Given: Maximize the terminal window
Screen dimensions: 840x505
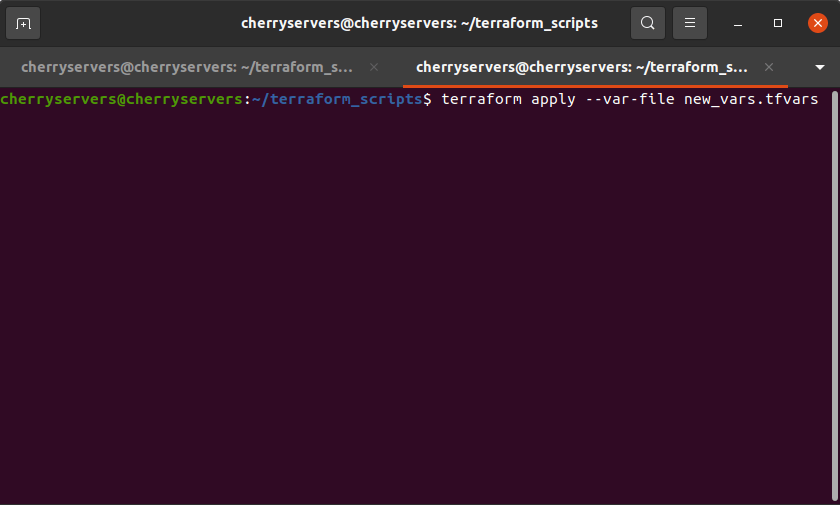Looking at the screenshot, I should pyautogui.click(x=778, y=23).
